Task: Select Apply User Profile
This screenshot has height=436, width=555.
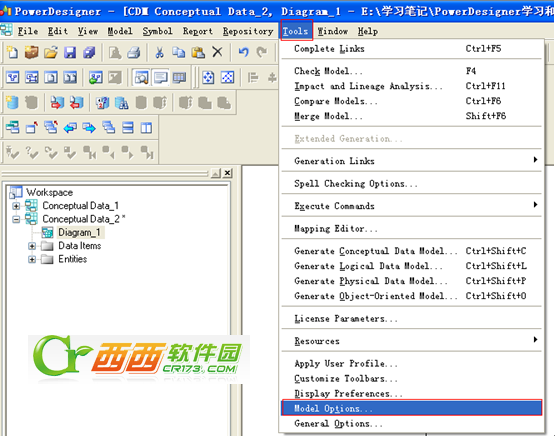Action: coord(411,363)
